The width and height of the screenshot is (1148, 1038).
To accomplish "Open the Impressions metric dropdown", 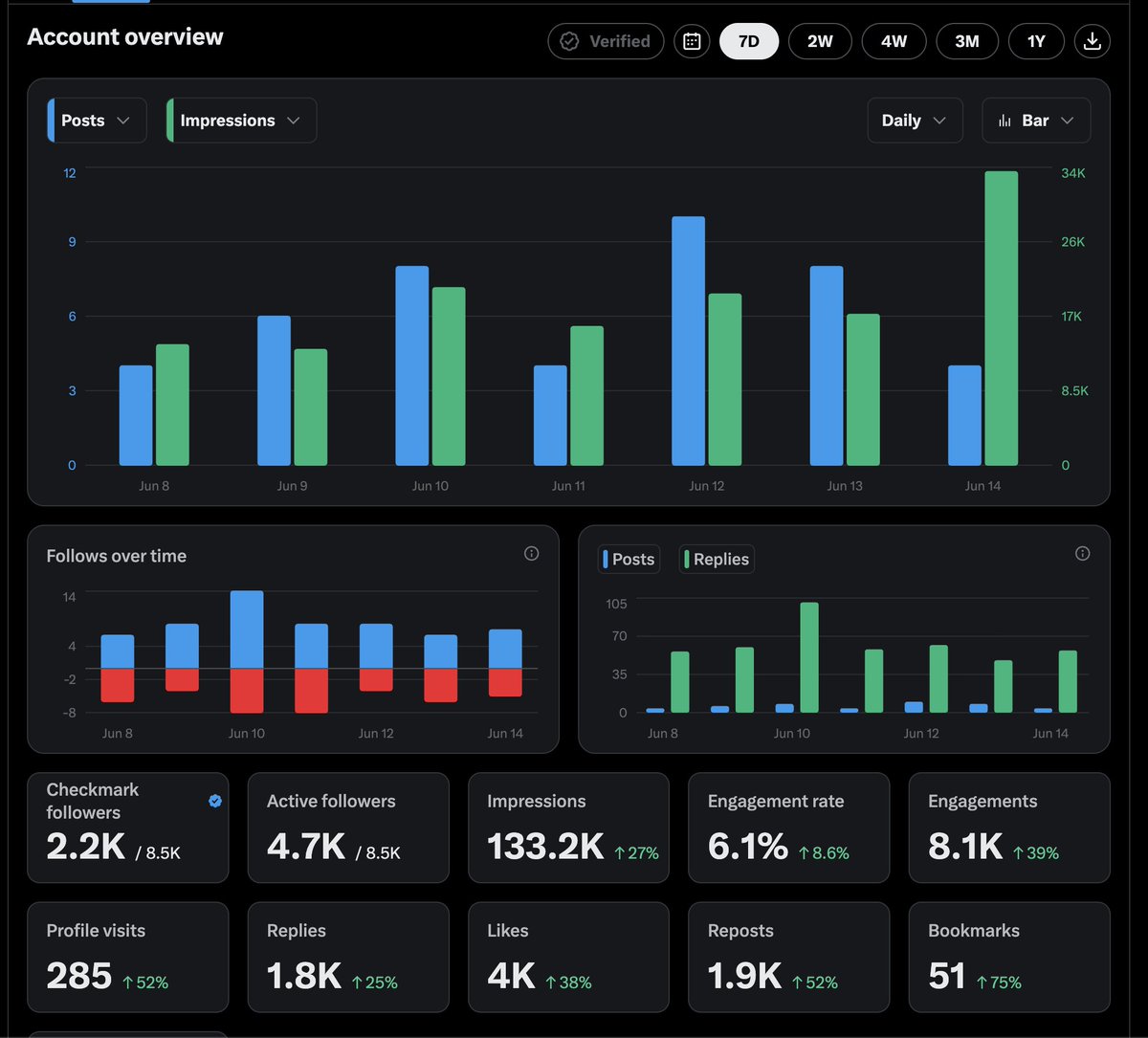I will coord(241,121).
